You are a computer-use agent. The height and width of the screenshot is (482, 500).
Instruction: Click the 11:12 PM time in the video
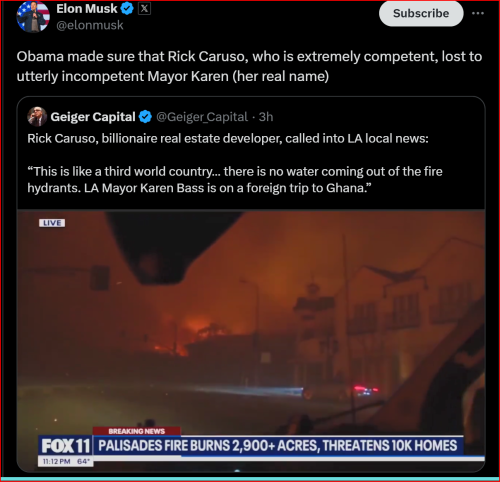coord(56,462)
